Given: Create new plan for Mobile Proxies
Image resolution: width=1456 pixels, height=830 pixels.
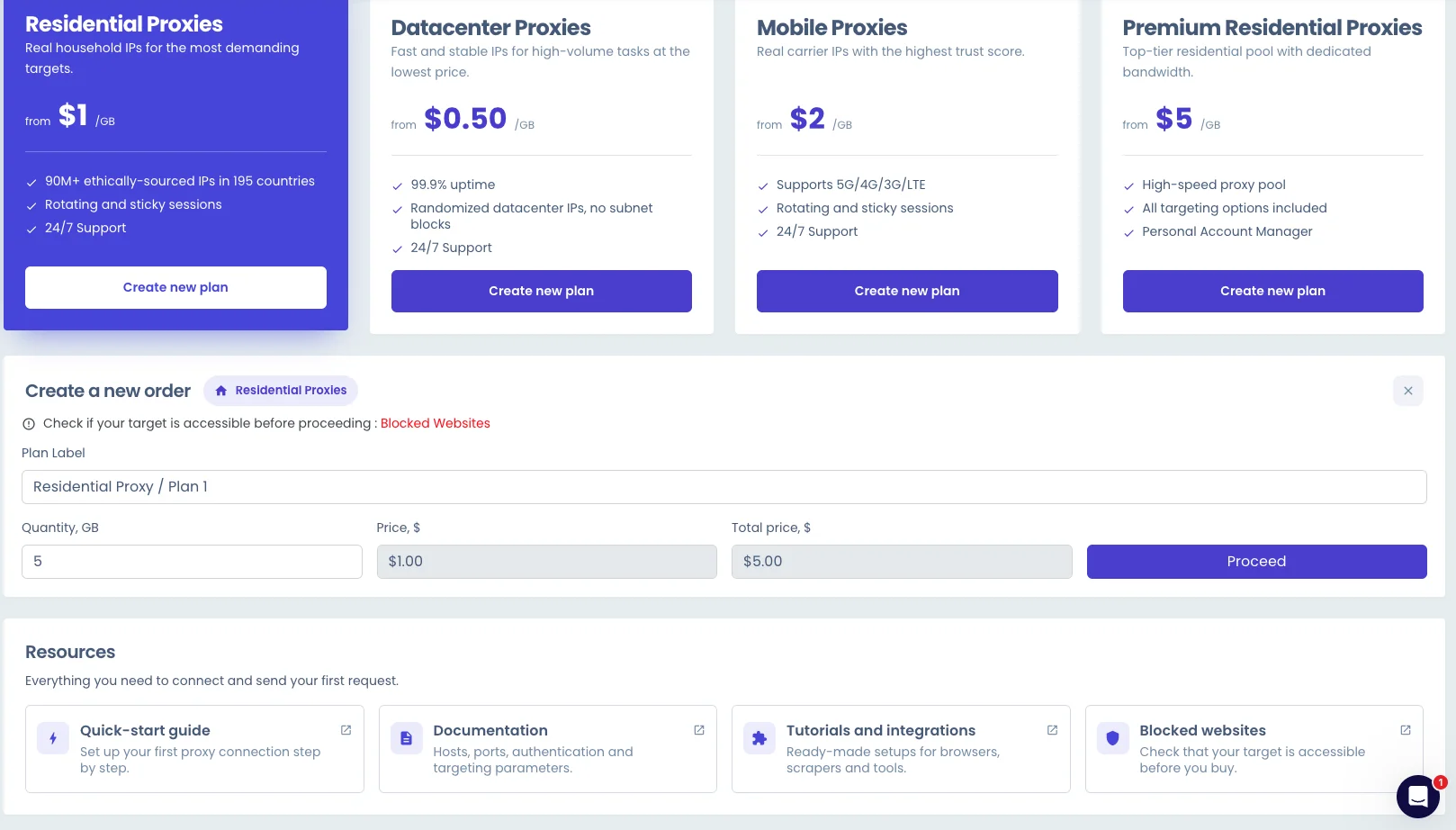Looking at the screenshot, I should [907, 291].
